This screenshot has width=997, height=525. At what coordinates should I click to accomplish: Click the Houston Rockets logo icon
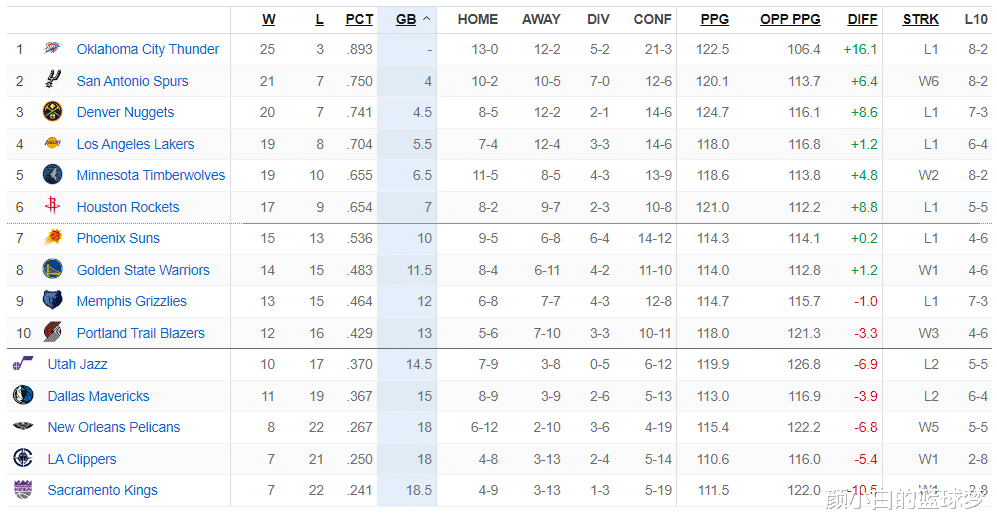pyautogui.click(x=52, y=207)
